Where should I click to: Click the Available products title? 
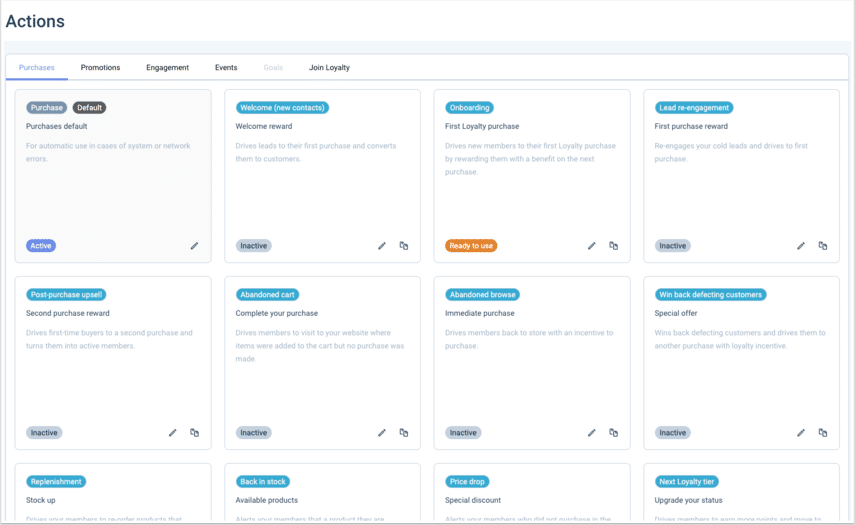click(267, 500)
